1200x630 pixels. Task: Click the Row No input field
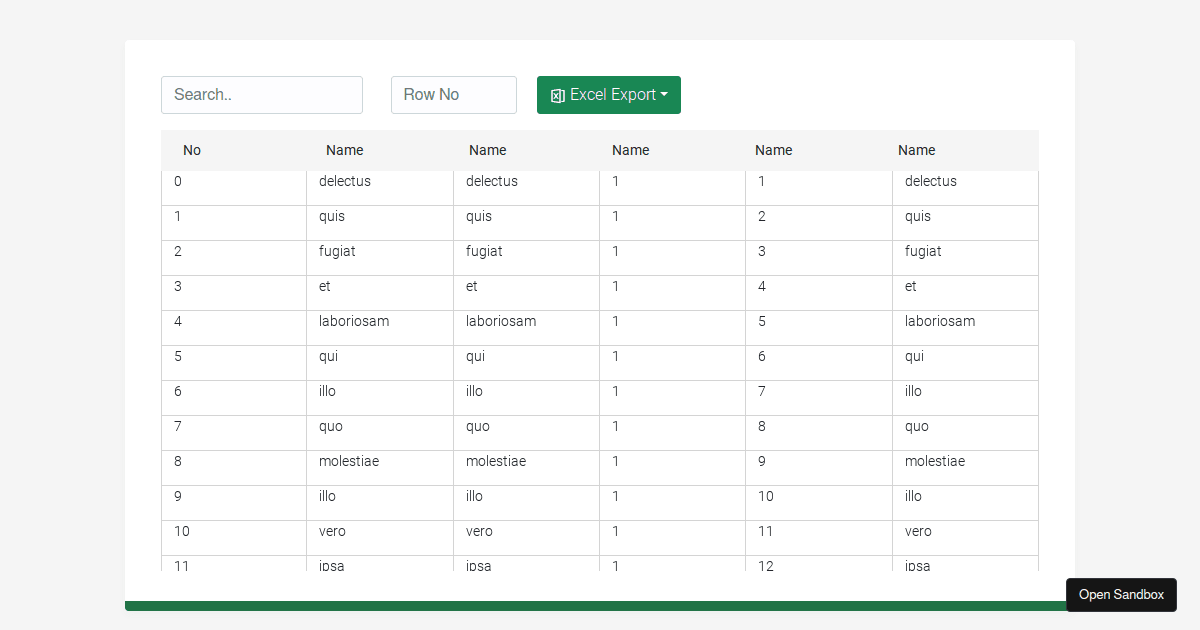point(453,94)
